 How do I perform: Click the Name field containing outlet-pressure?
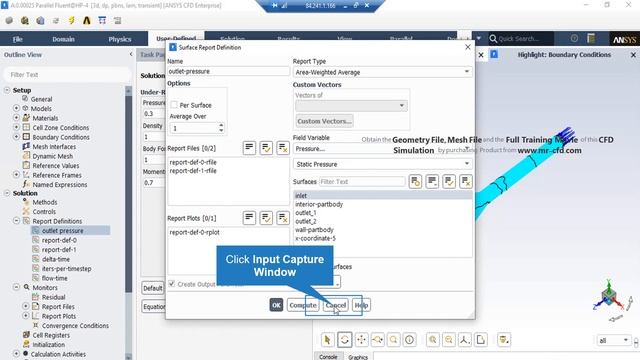click(x=228, y=71)
